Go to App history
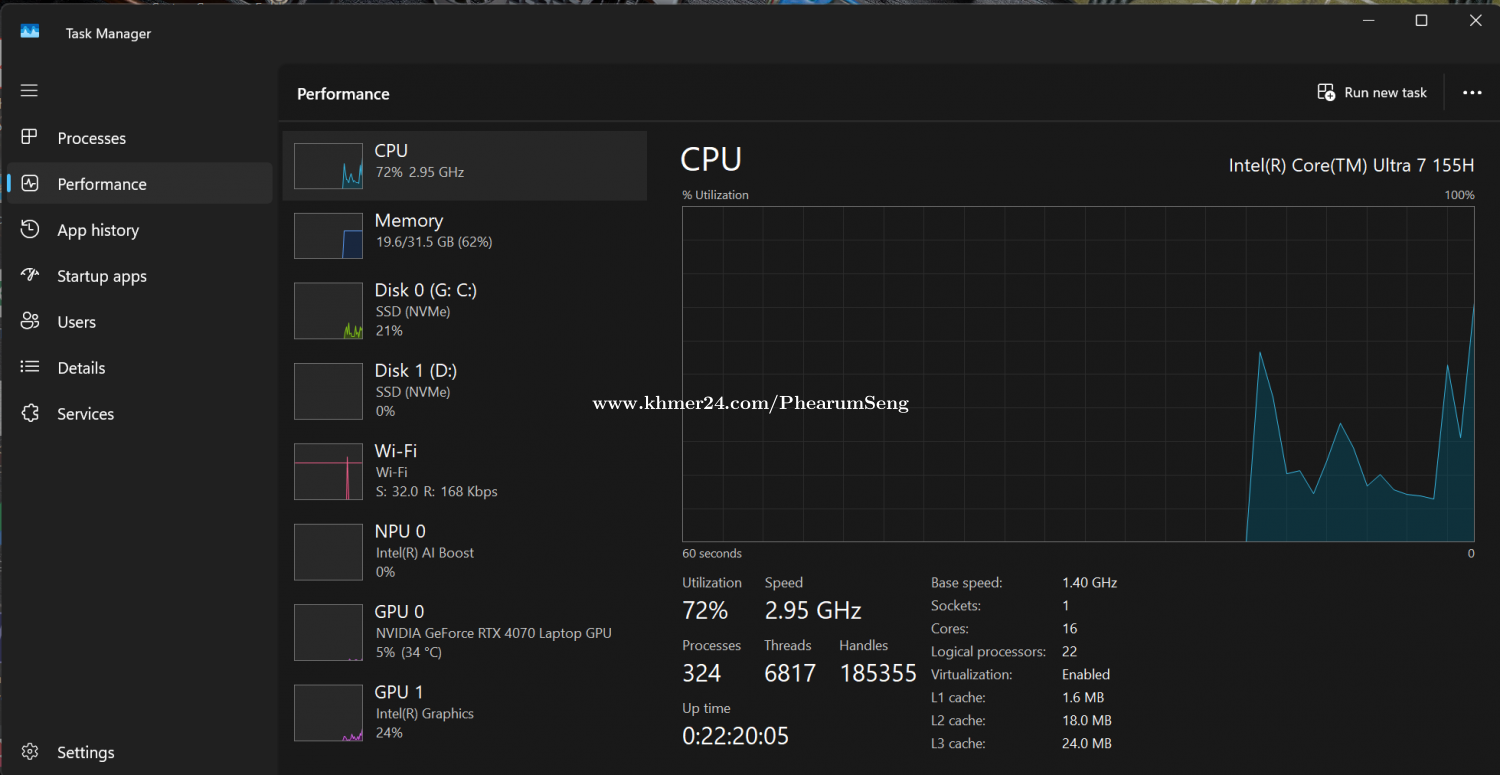This screenshot has width=1500, height=775. (x=139, y=230)
